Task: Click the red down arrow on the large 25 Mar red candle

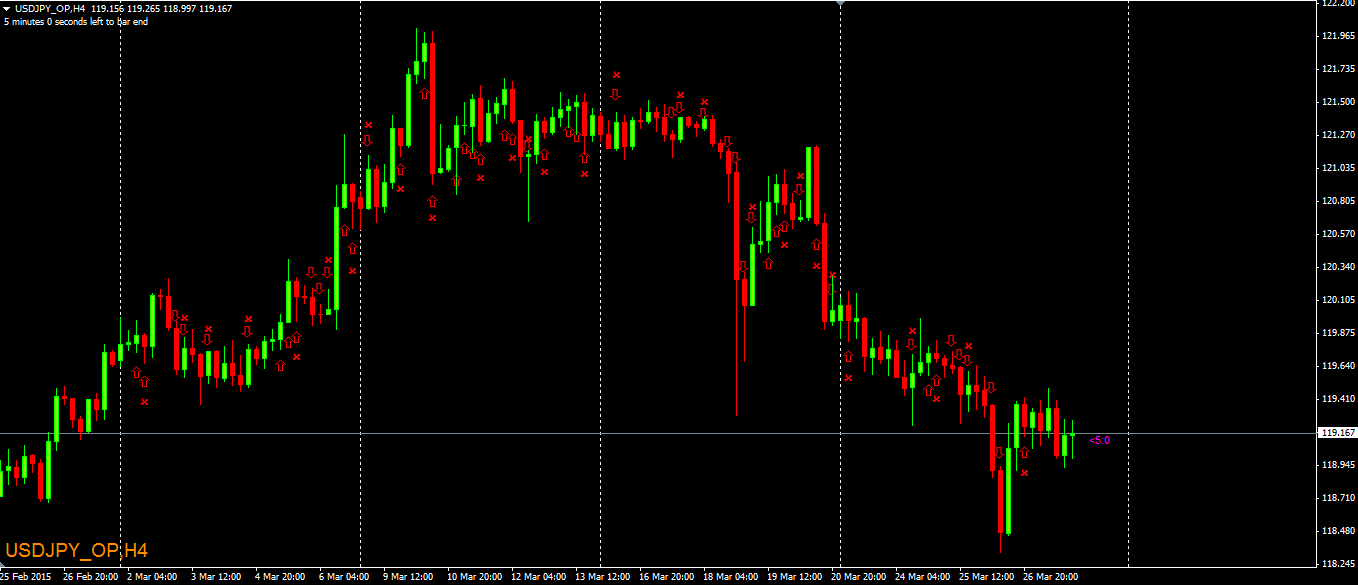Action: (1000, 454)
